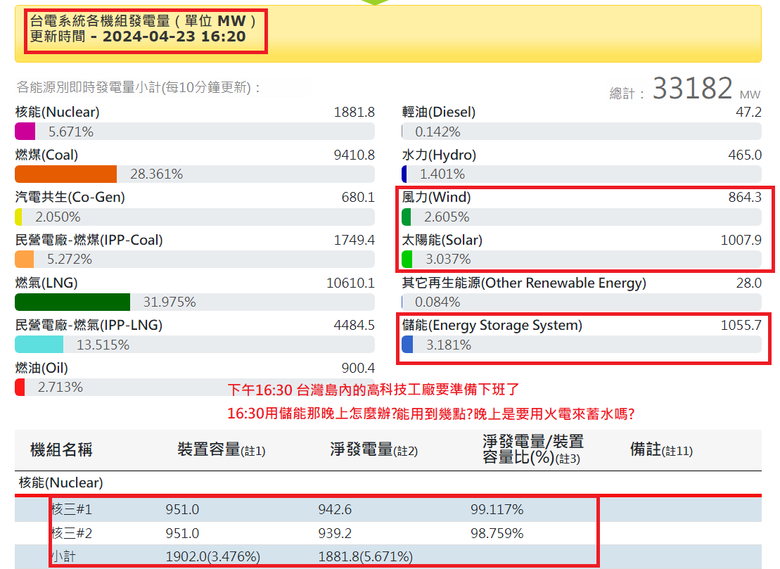Select the 核能(Nuclear) label in summary
The height and width of the screenshot is (569, 780).
57,112
